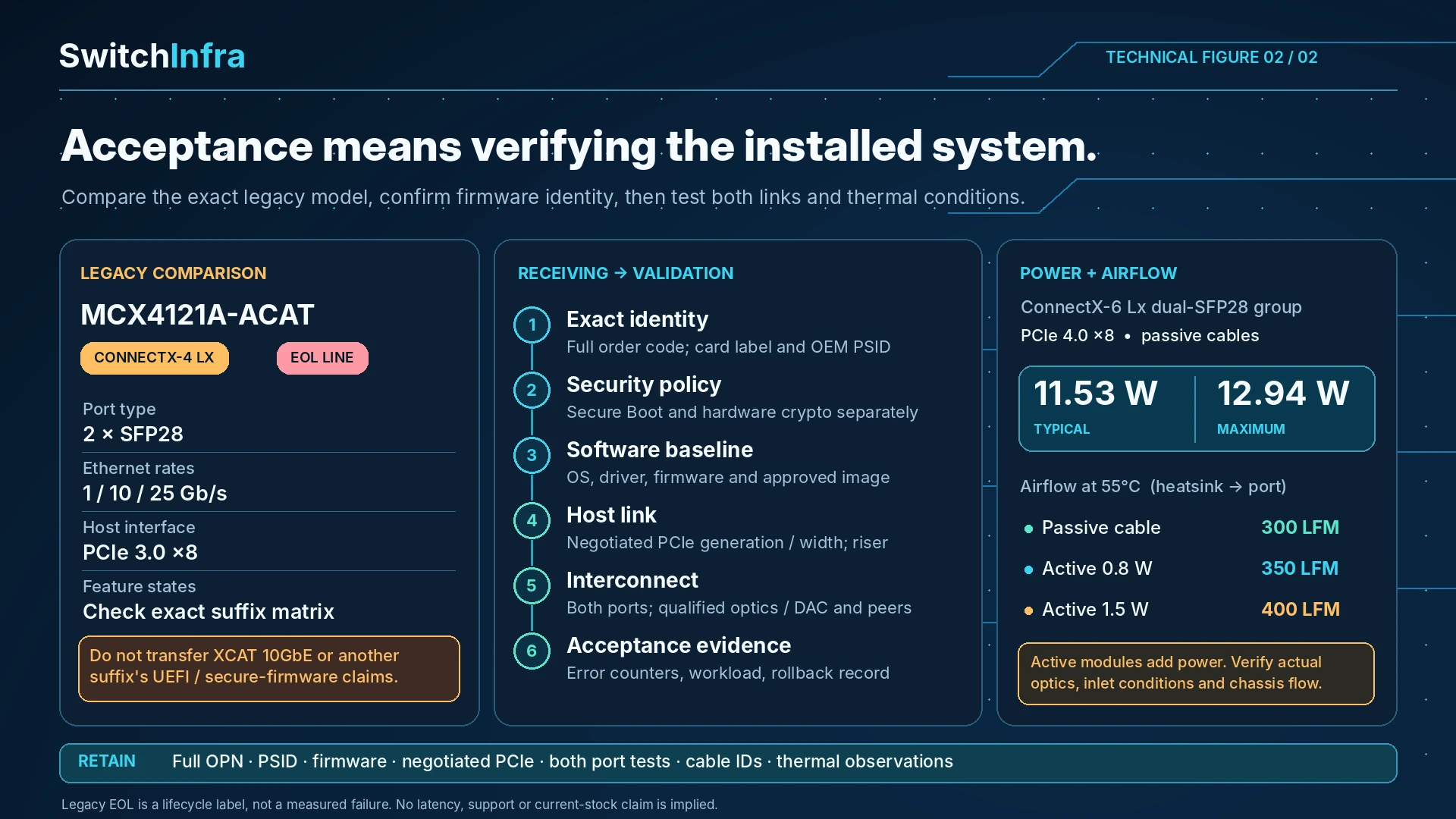Screen dimensions: 1456x819
Task: Click the RECEIVING → VALIDATION heading
Action: coord(626,273)
